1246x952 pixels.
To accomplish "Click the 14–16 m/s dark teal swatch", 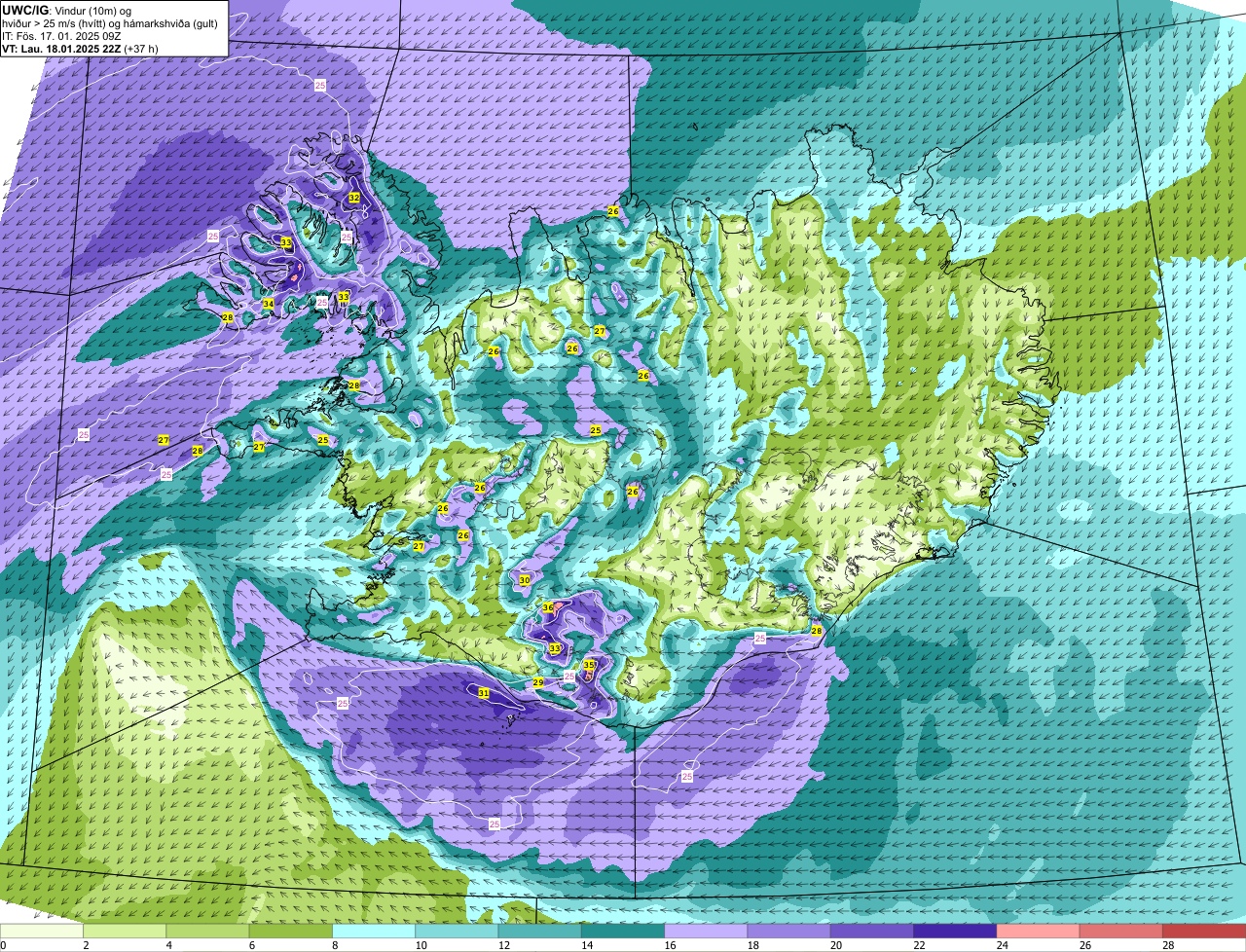I will click(x=623, y=932).
